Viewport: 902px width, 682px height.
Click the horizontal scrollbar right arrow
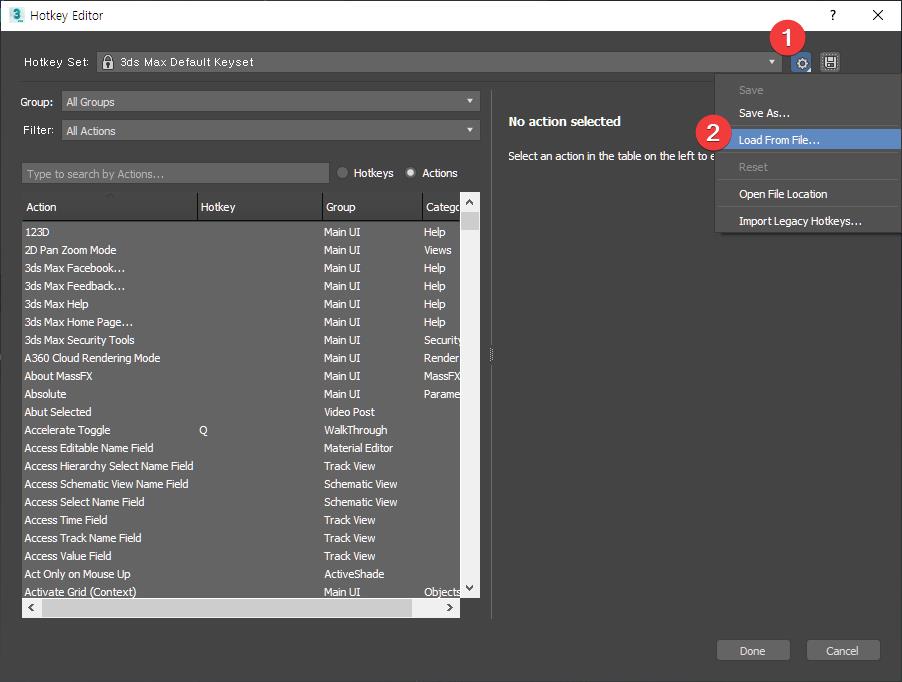[450, 608]
